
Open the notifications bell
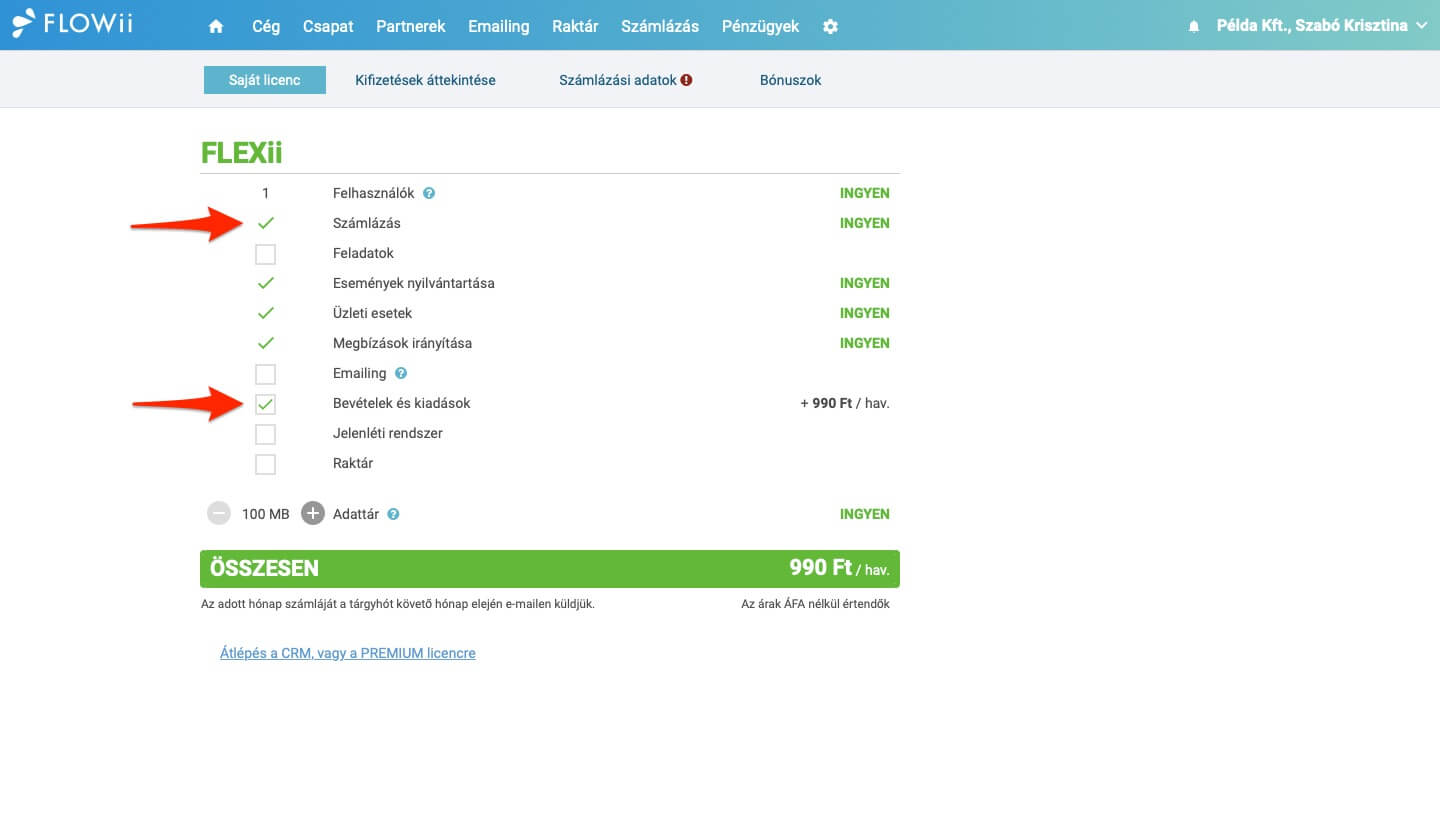(x=1193, y=27)
